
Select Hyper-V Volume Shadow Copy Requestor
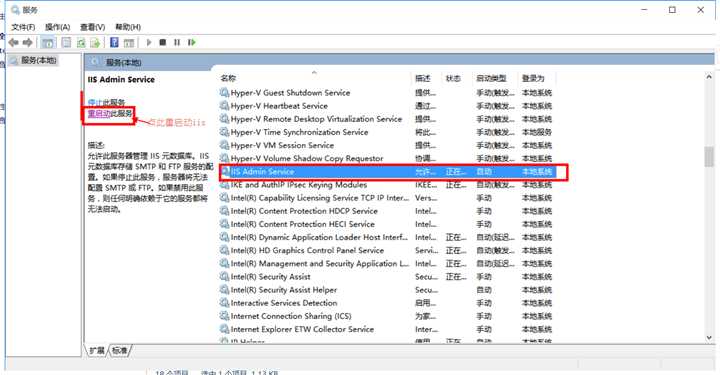tap(387, 158)
